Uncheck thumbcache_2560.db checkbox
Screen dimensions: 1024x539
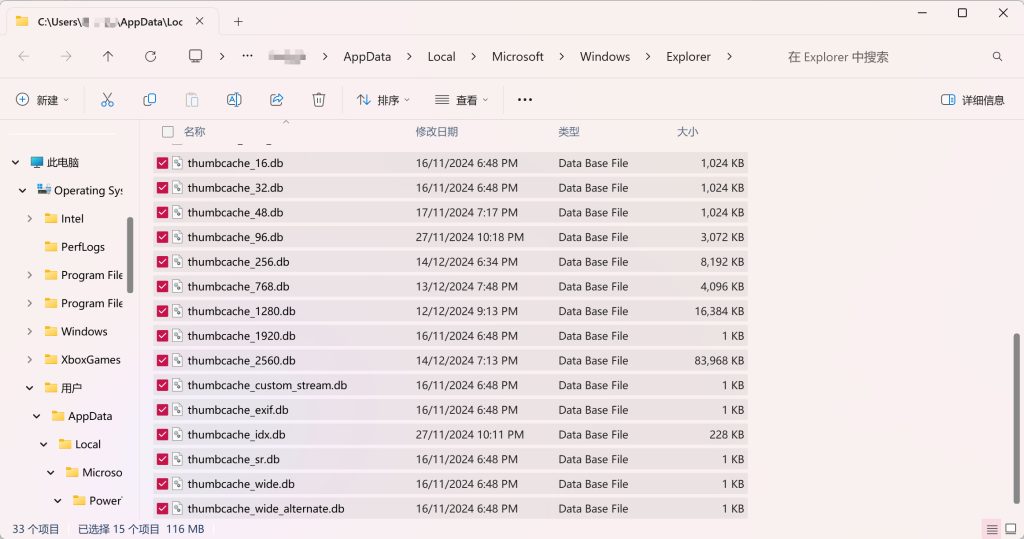[163, 361]
